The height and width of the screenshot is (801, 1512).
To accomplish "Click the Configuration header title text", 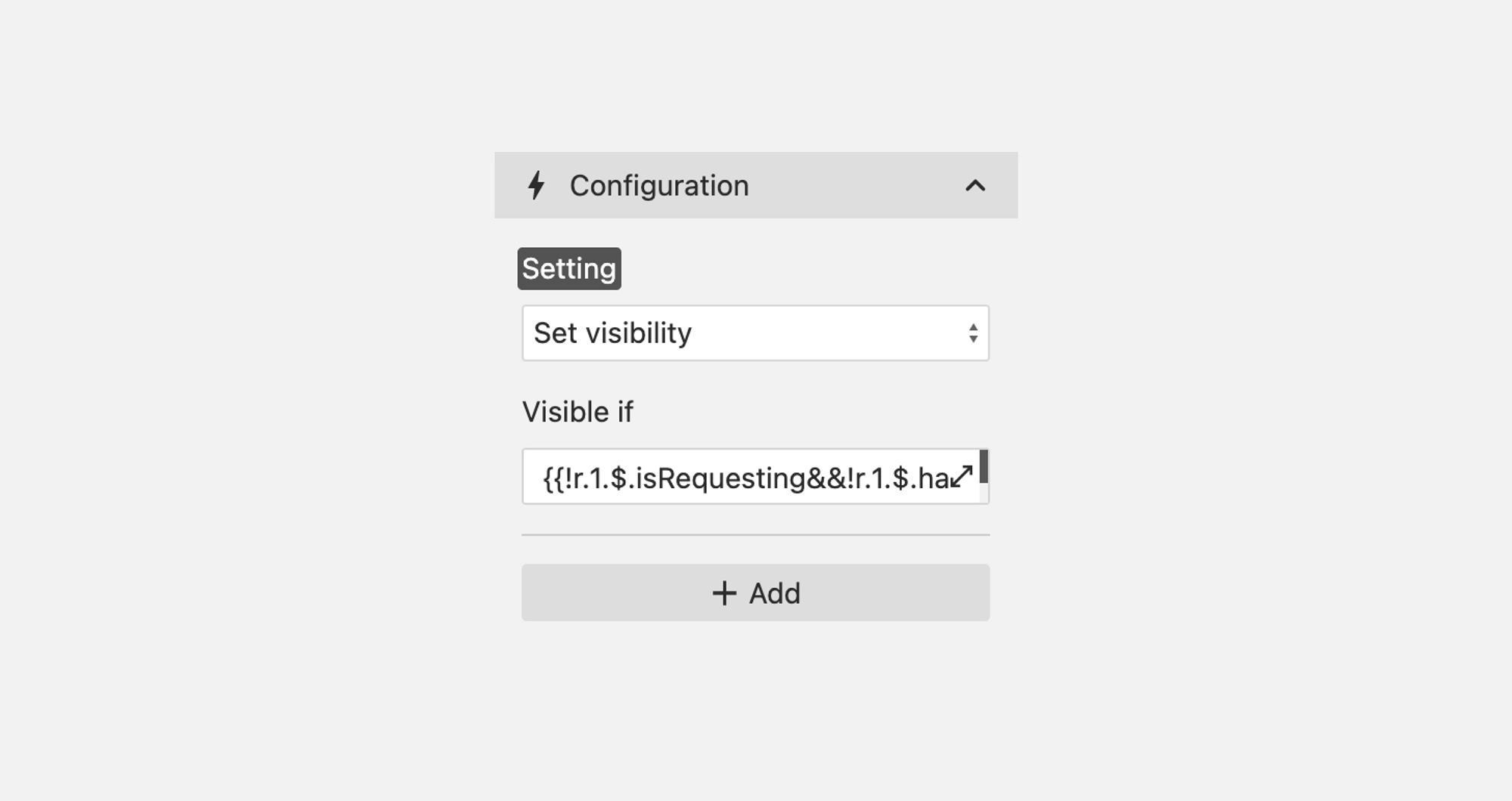I will tap(659, 185).
